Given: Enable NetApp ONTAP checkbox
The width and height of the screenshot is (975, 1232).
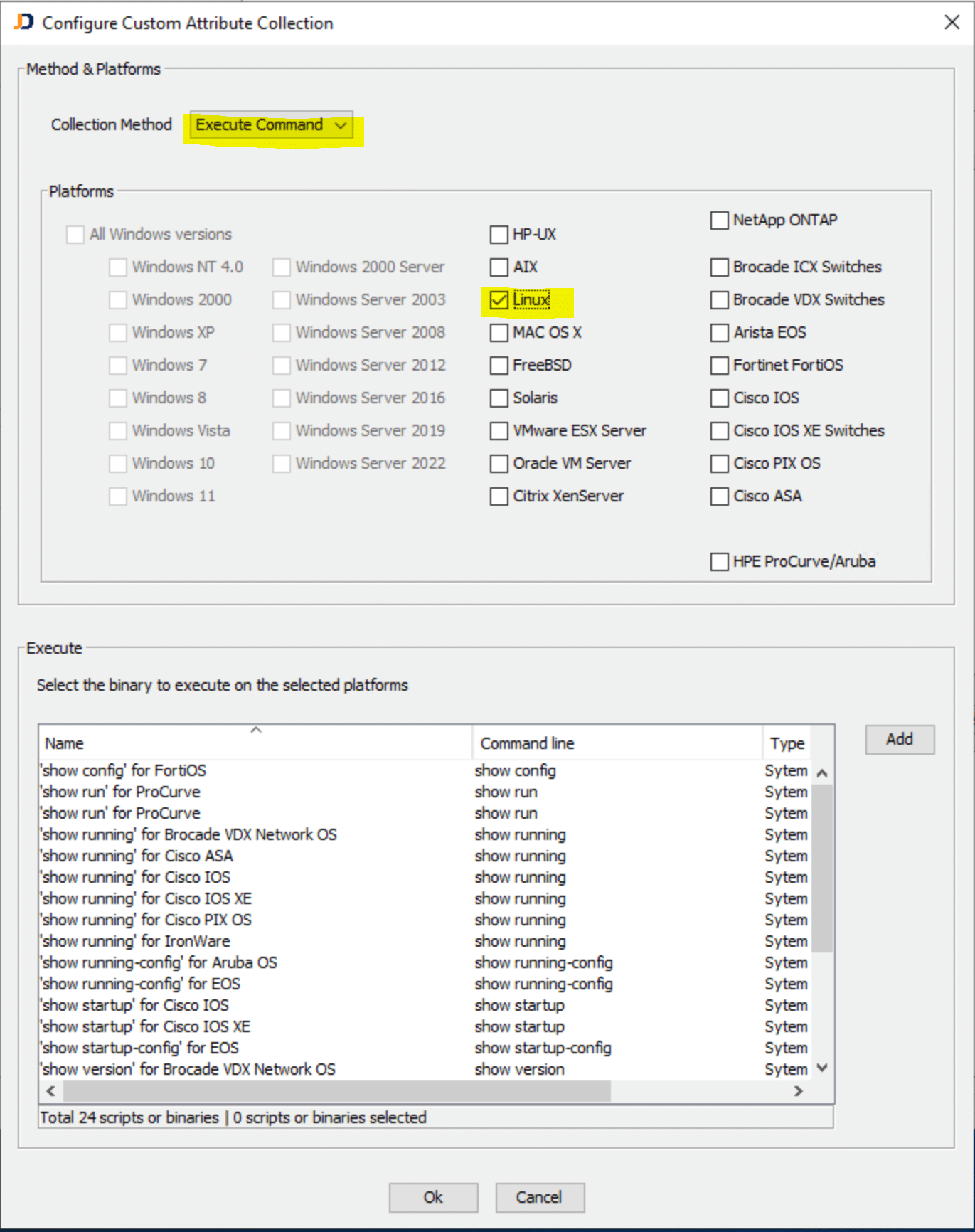Looking at the screenshot, I should click(720, 221).
